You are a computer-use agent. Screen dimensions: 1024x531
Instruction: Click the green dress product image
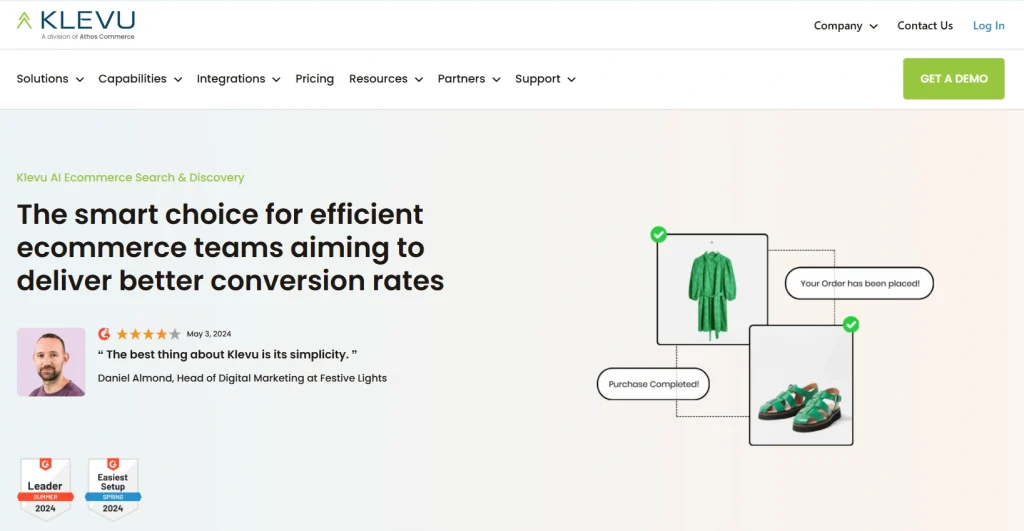click(712, 289)
